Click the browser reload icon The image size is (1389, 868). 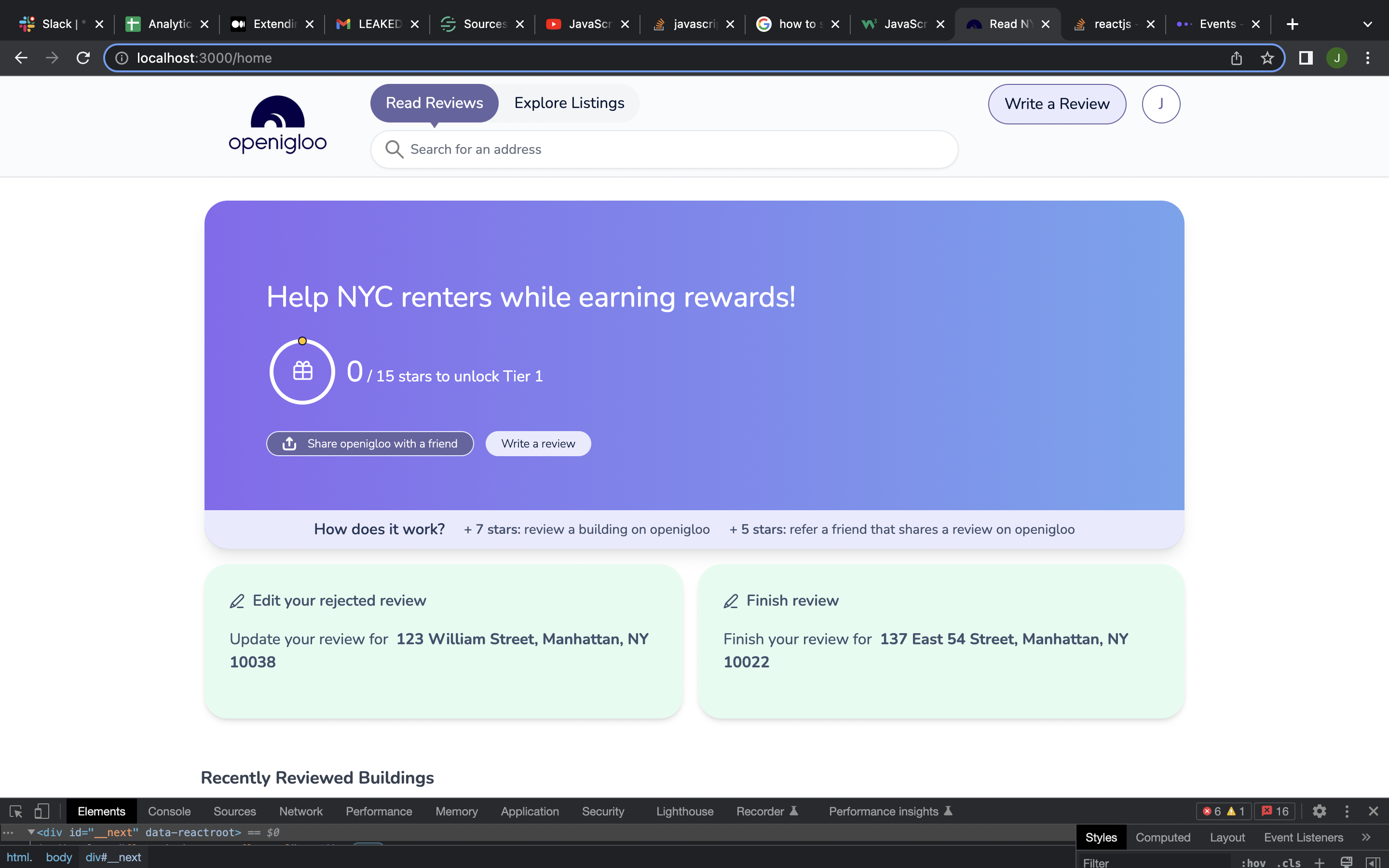pos(83,58)
